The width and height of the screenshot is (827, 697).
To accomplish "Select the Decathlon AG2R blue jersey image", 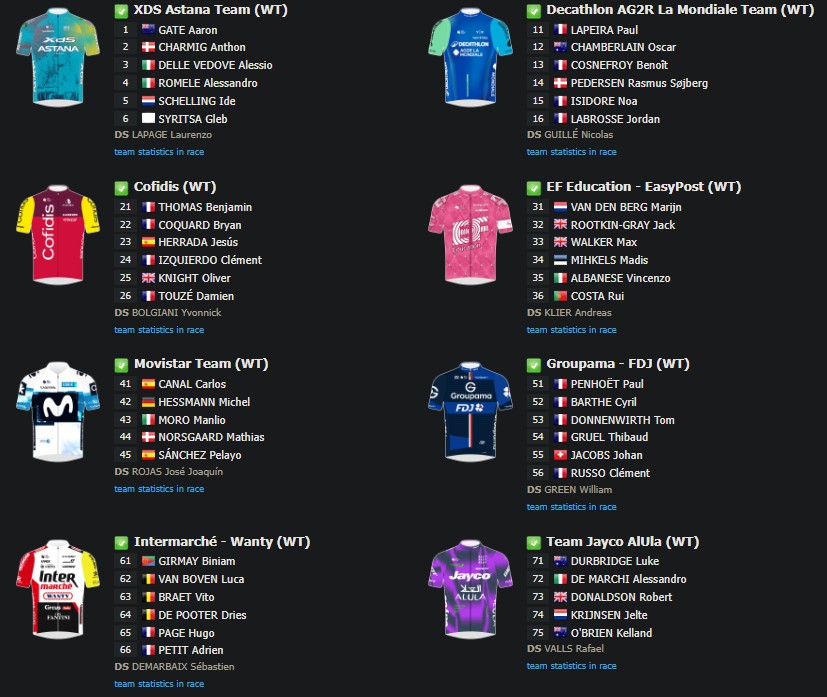I will click(470, 57).
